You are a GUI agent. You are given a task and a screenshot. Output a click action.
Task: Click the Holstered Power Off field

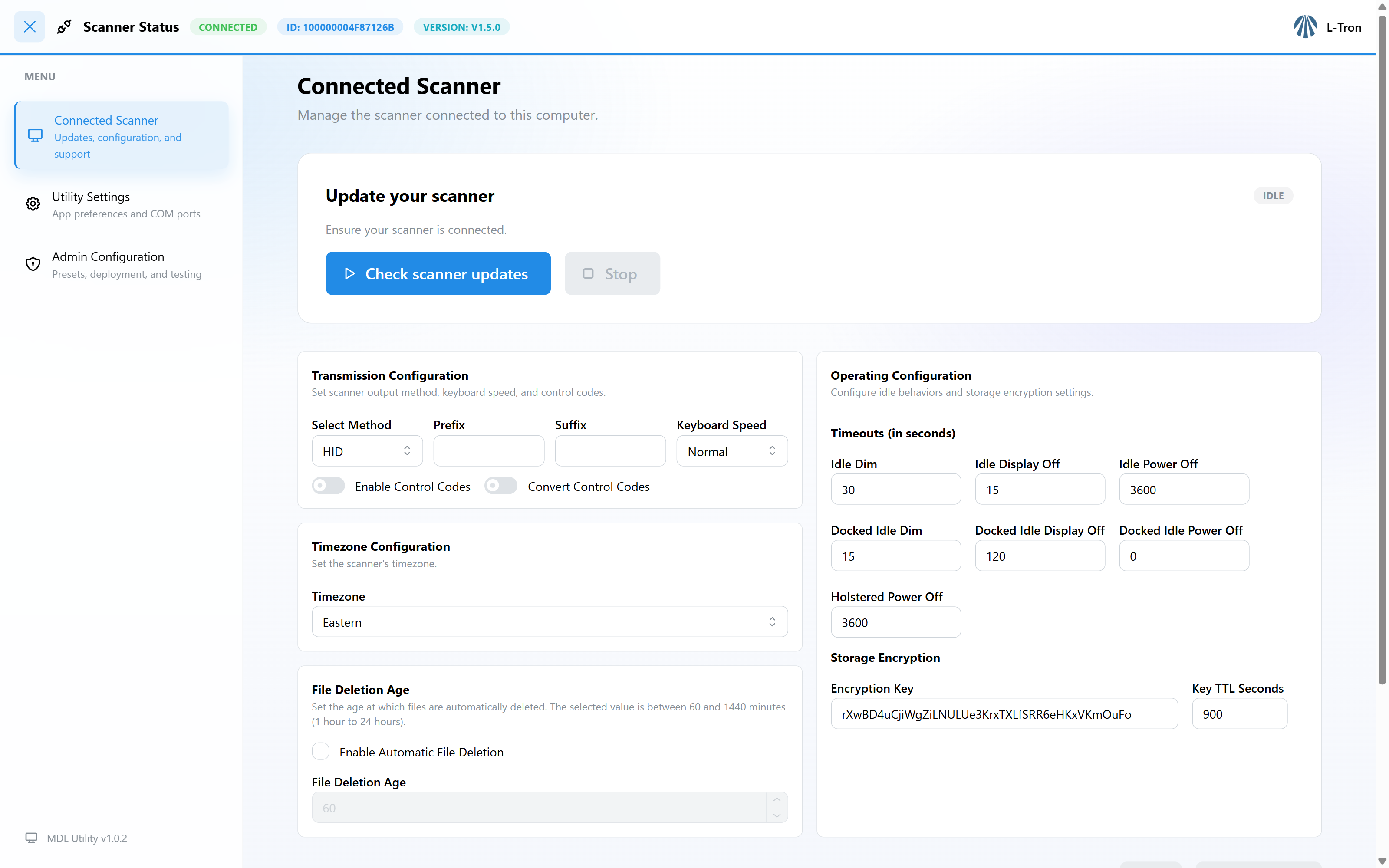click(895, 622)
